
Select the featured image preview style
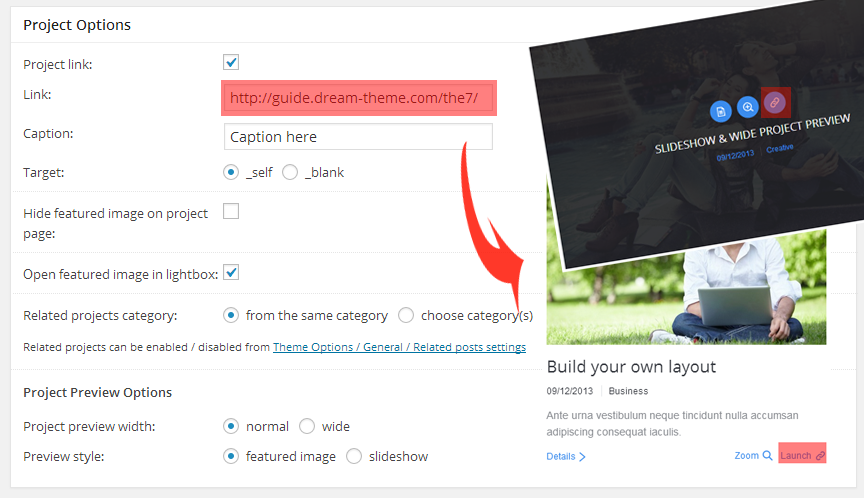pyautogui.click(x=232, y=456)
